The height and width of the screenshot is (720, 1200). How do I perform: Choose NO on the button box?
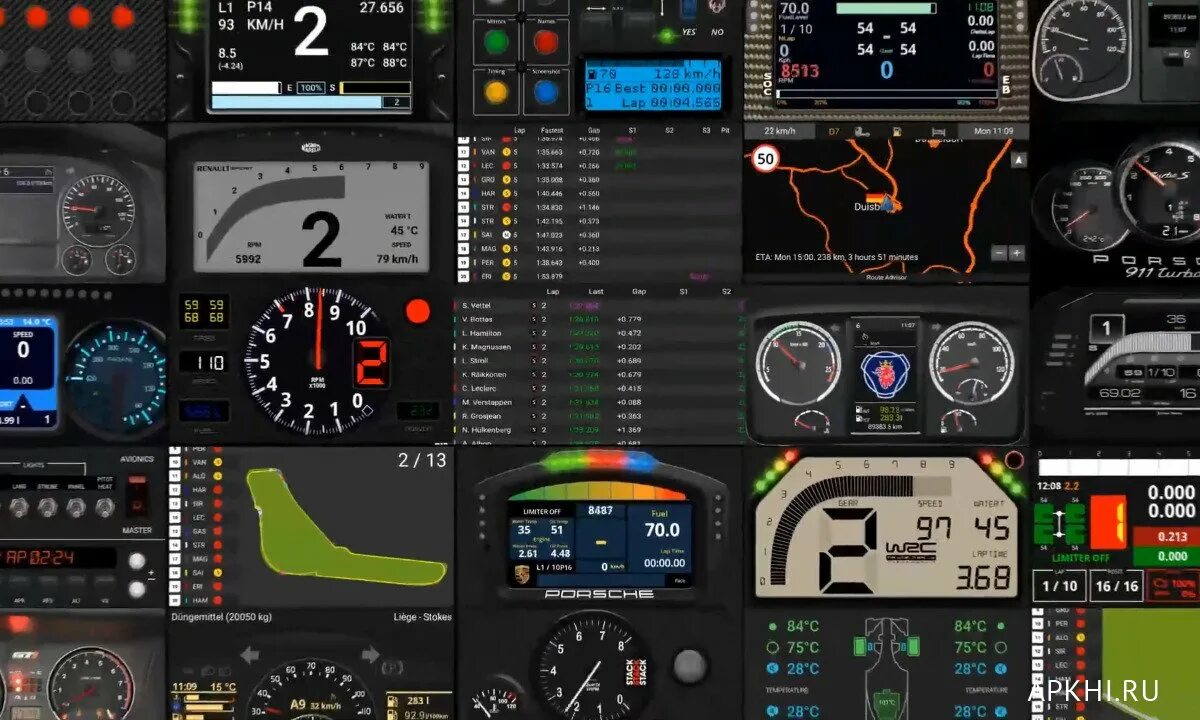(717, 32)
